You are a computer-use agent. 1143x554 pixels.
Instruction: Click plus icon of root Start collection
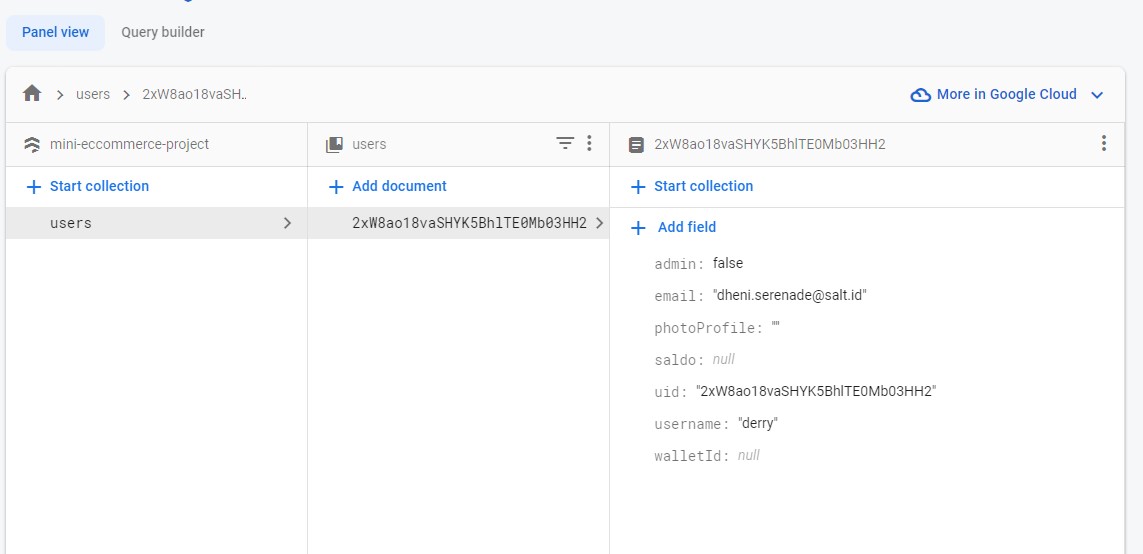[34, 187]
